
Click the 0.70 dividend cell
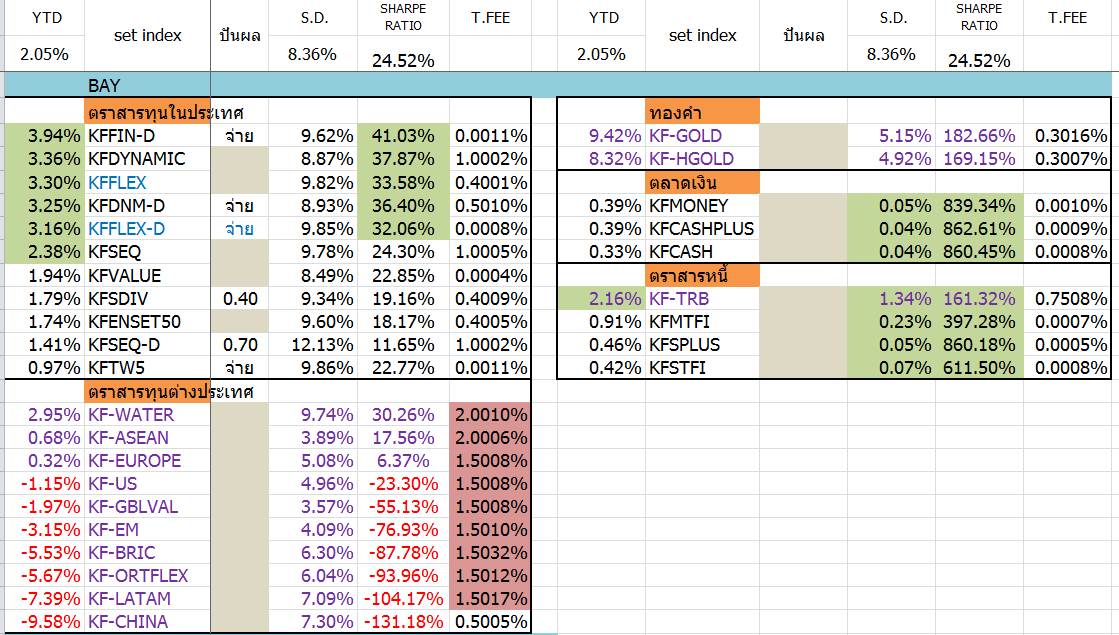pos(240,345)
